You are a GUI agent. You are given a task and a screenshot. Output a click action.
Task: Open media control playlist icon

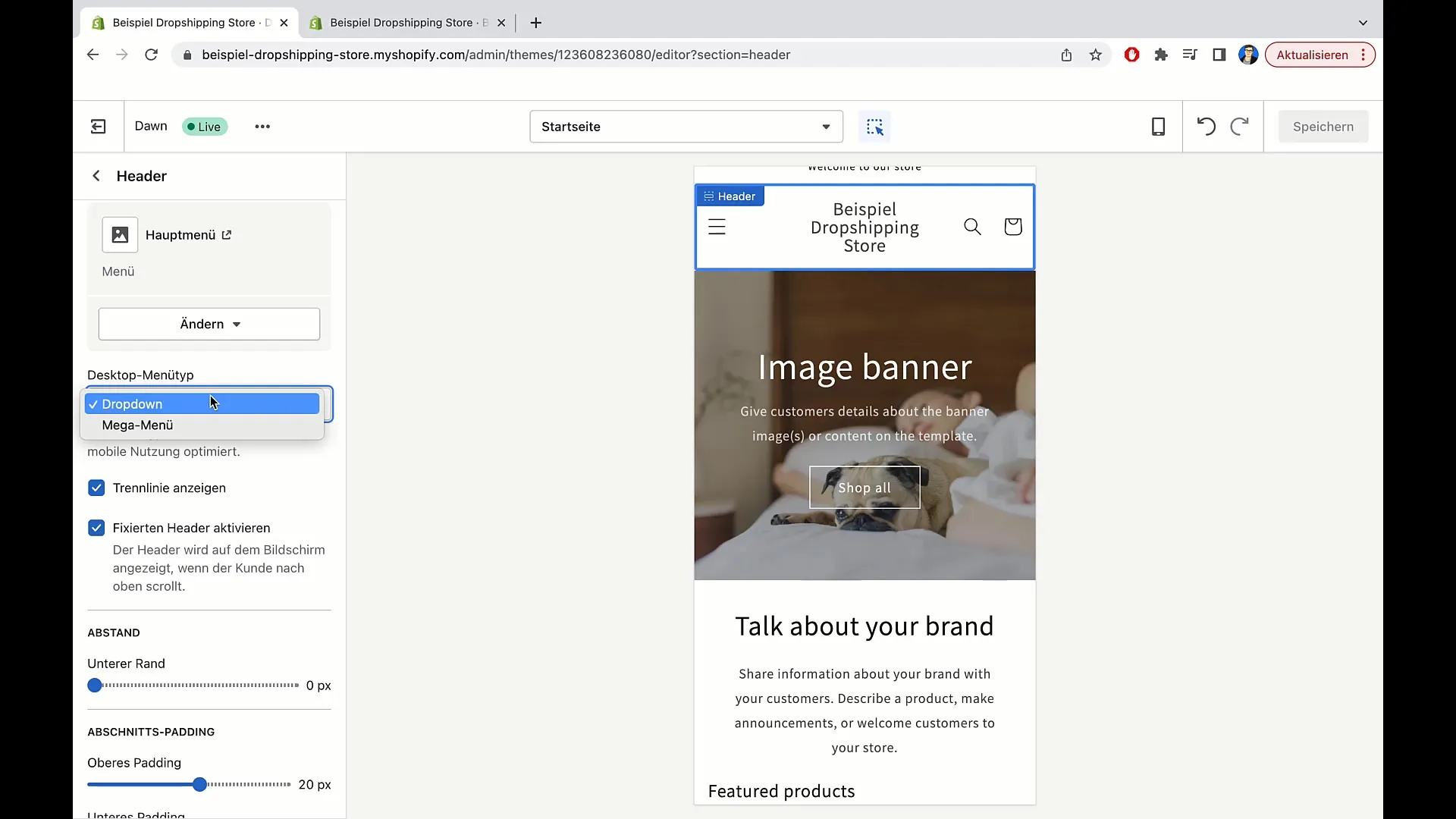1189,55
